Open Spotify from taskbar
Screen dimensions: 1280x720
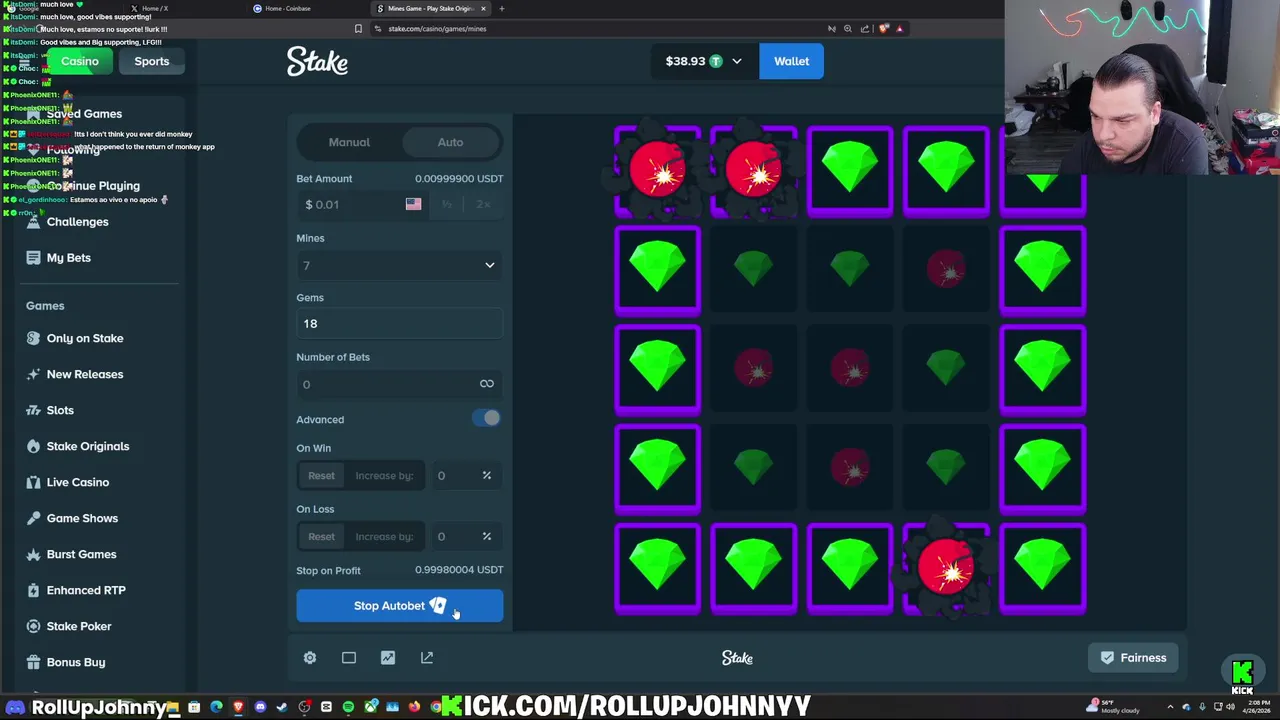348,707
